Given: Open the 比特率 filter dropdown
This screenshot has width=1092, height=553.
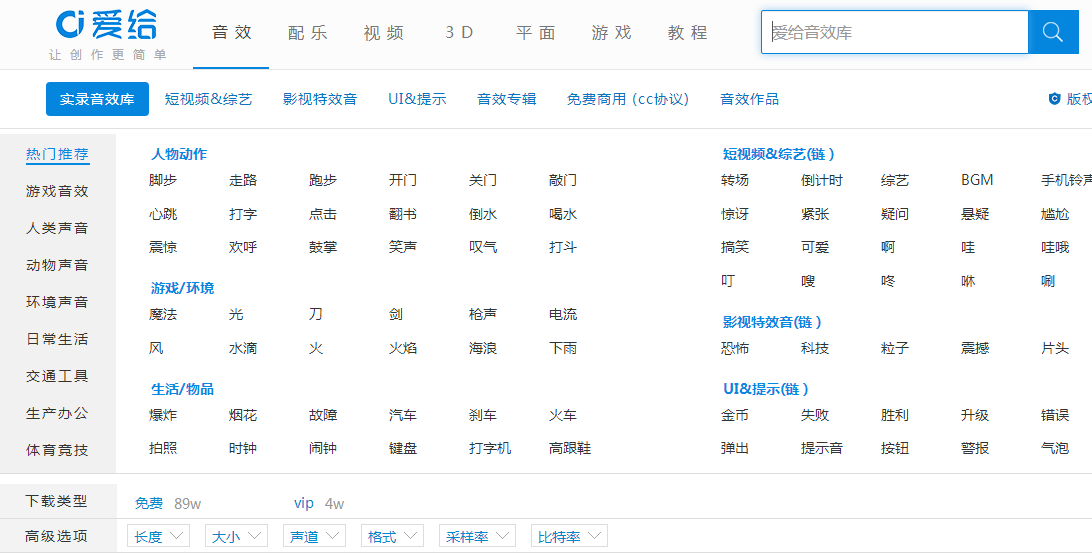Looking at the screenshot, I should (x=569, y=537).
